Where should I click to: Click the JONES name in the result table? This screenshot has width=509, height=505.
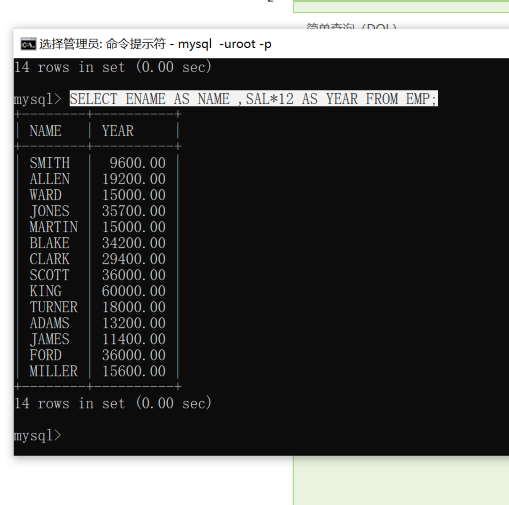(50, 211)
